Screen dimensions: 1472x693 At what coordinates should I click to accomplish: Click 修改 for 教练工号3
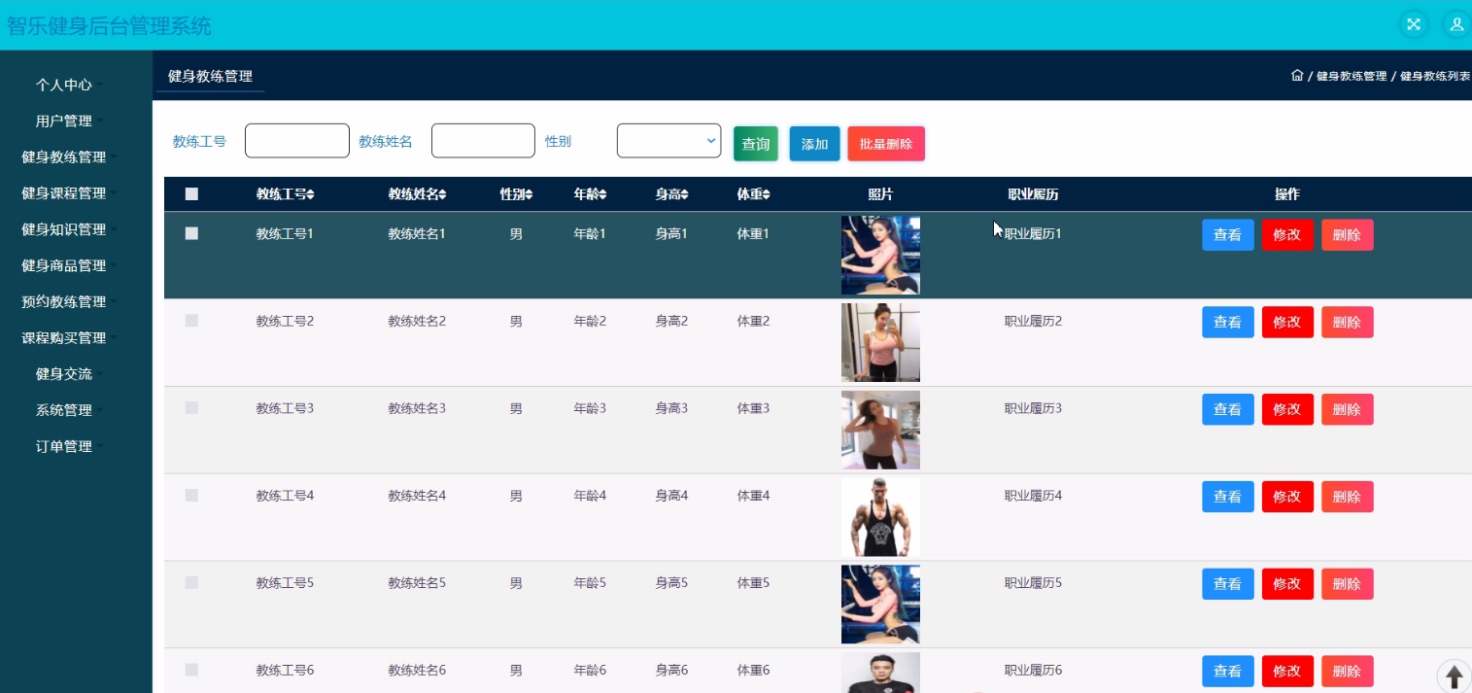point(1288,409)
